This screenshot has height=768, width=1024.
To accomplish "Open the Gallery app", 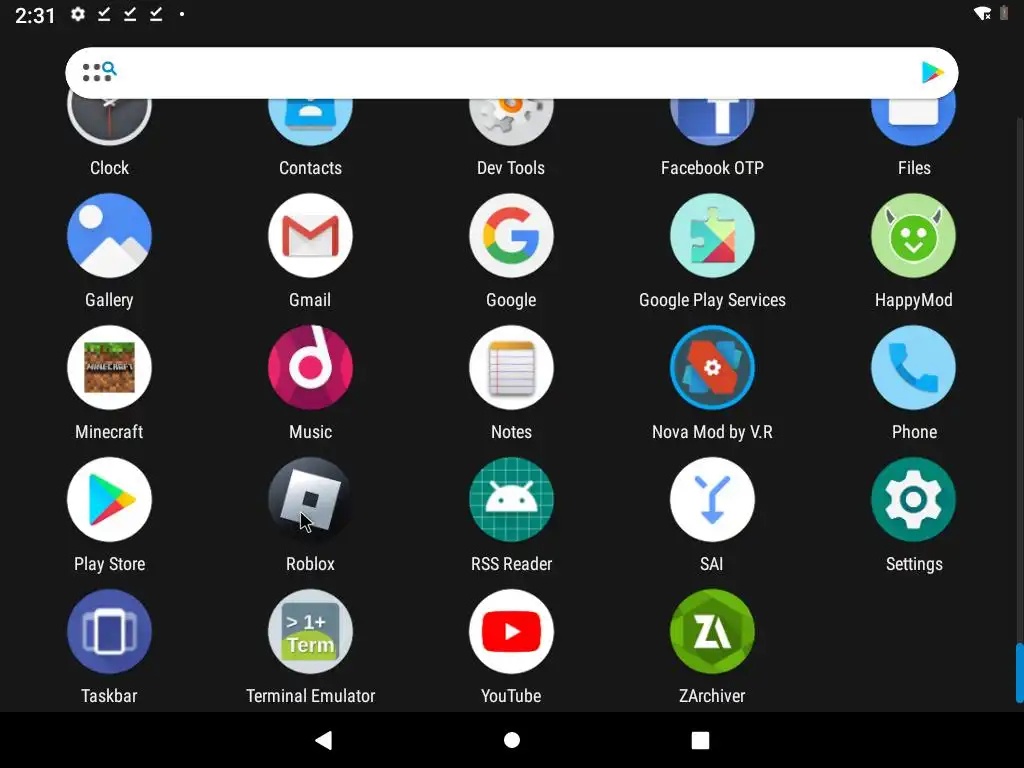I will click(109, 236).
